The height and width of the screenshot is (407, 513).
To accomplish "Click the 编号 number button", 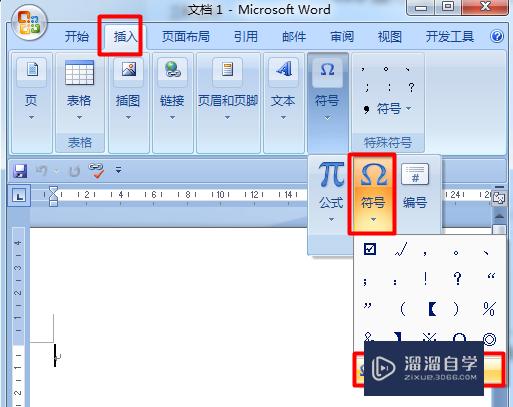I will click(x=415, y=187).
